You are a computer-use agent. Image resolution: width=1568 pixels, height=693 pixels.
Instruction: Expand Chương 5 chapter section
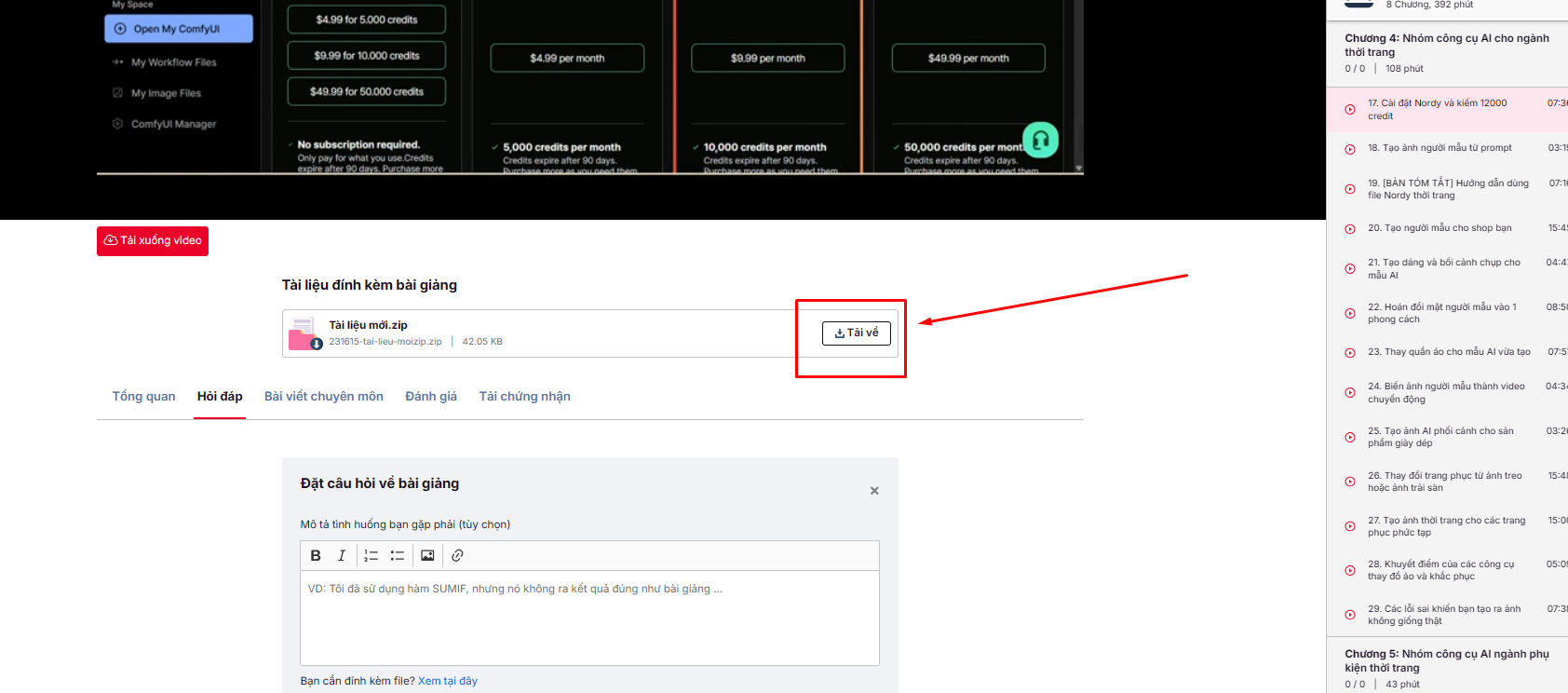tap(1447, 666)
